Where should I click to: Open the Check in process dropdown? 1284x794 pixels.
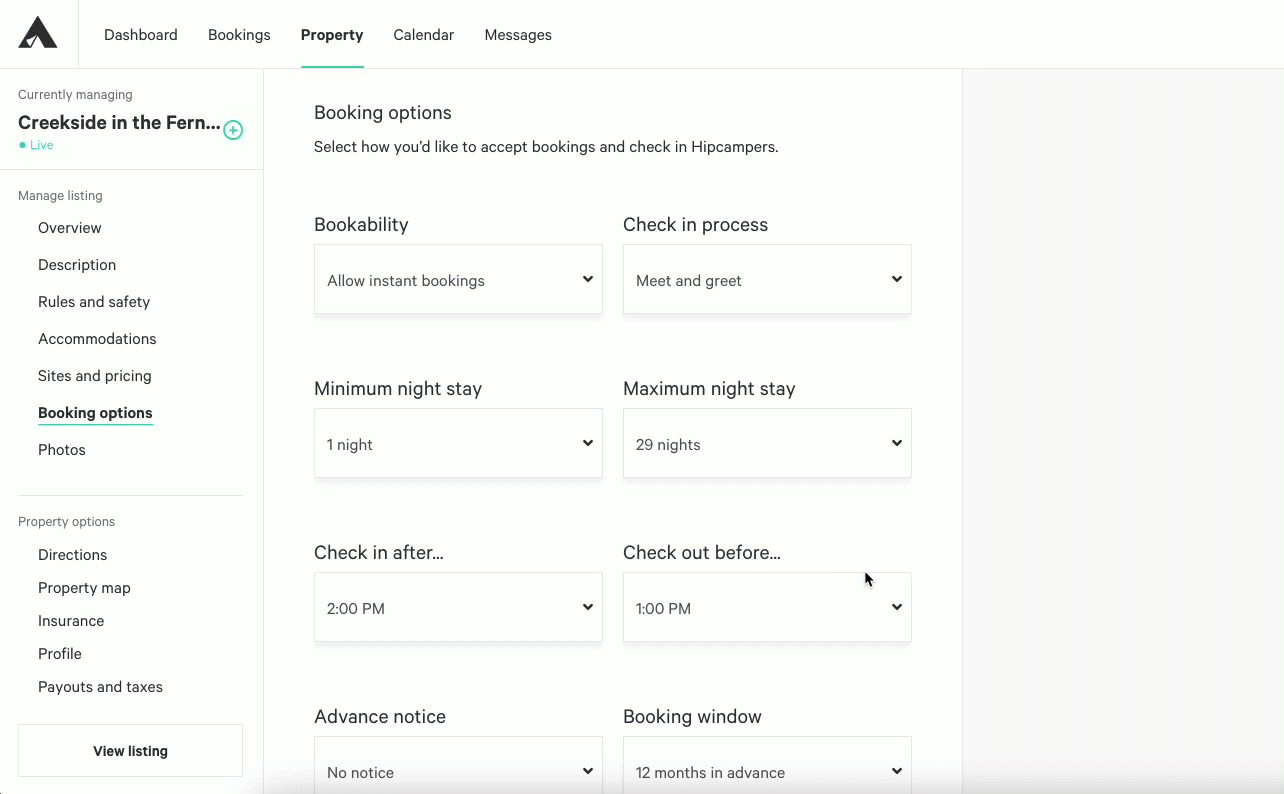point(767,280)
